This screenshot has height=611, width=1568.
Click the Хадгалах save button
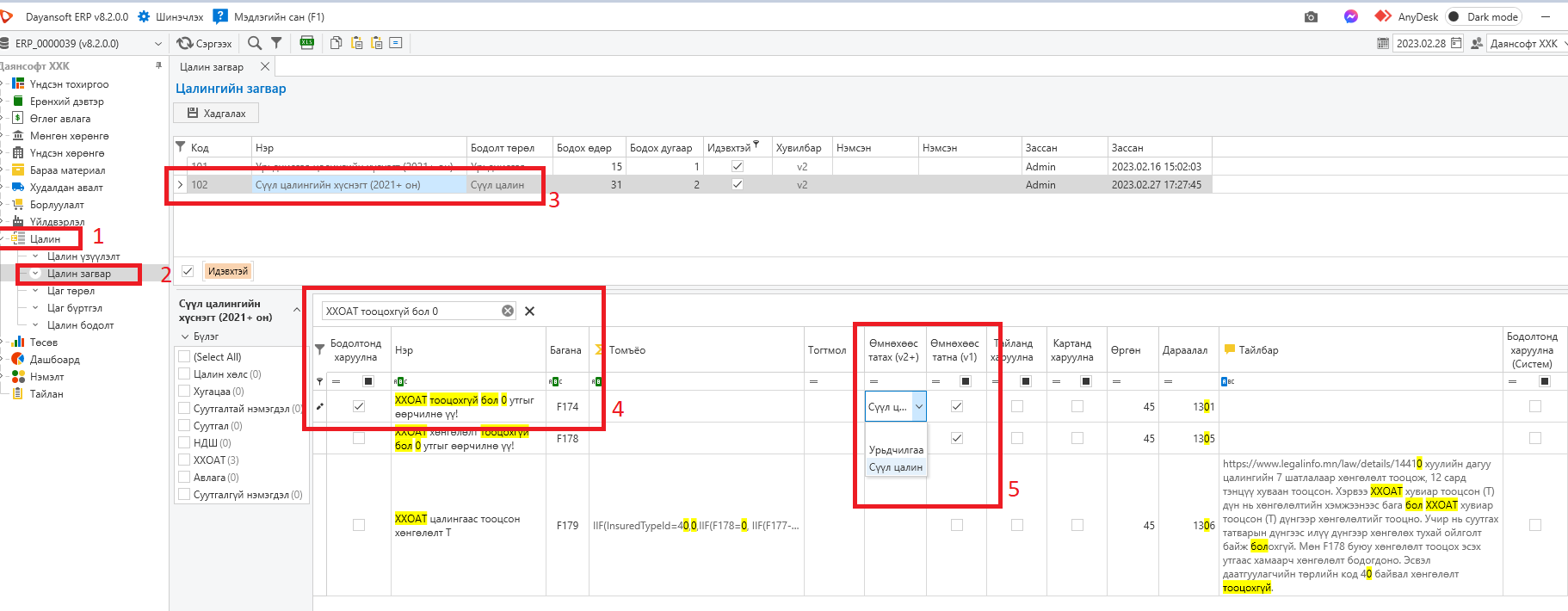(216, 113)
